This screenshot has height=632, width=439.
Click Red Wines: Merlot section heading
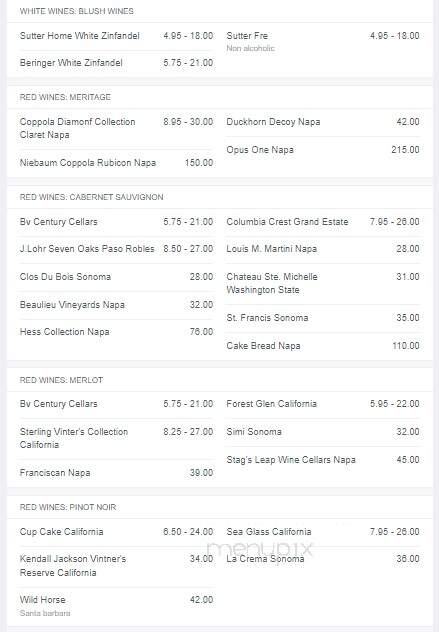click(x=61, y=380)
